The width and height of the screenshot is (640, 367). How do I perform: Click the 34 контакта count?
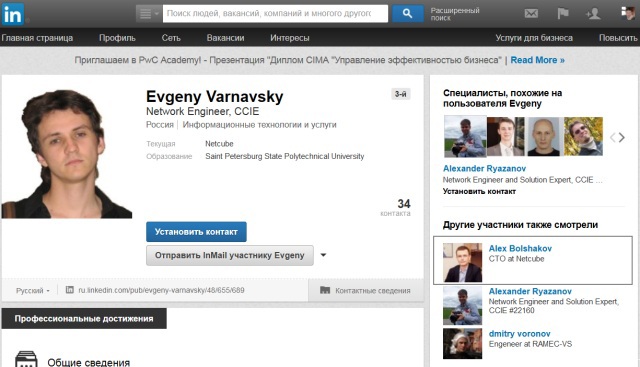point(396,207)
